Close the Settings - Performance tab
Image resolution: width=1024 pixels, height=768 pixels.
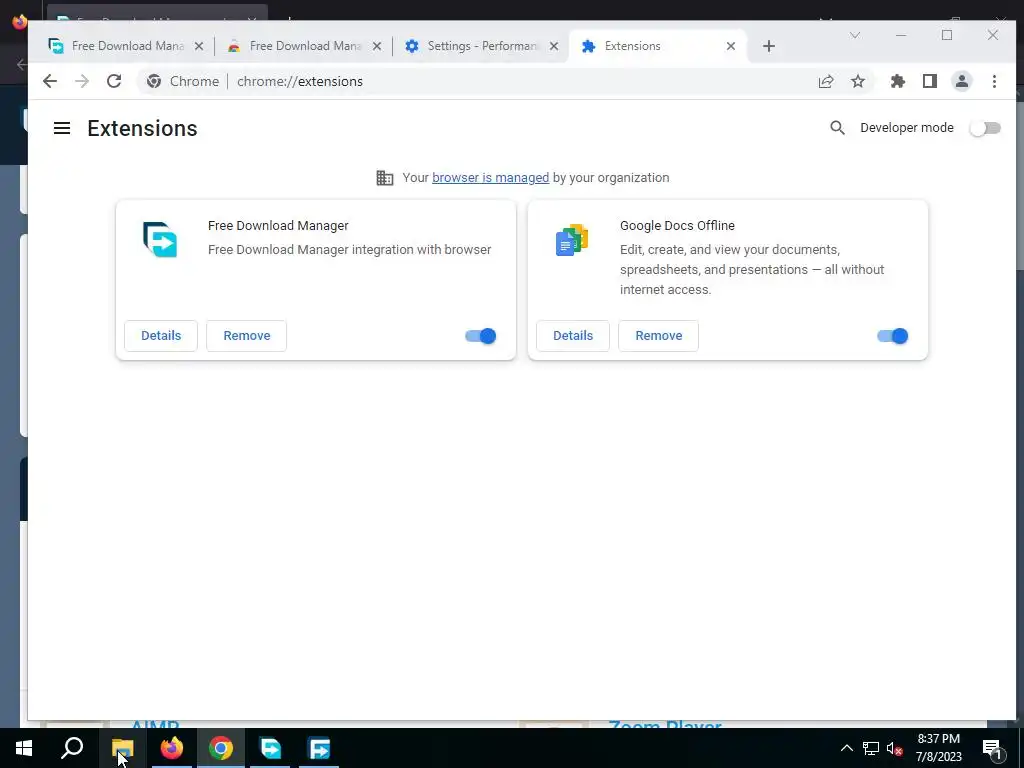click(x=554, y=46)
